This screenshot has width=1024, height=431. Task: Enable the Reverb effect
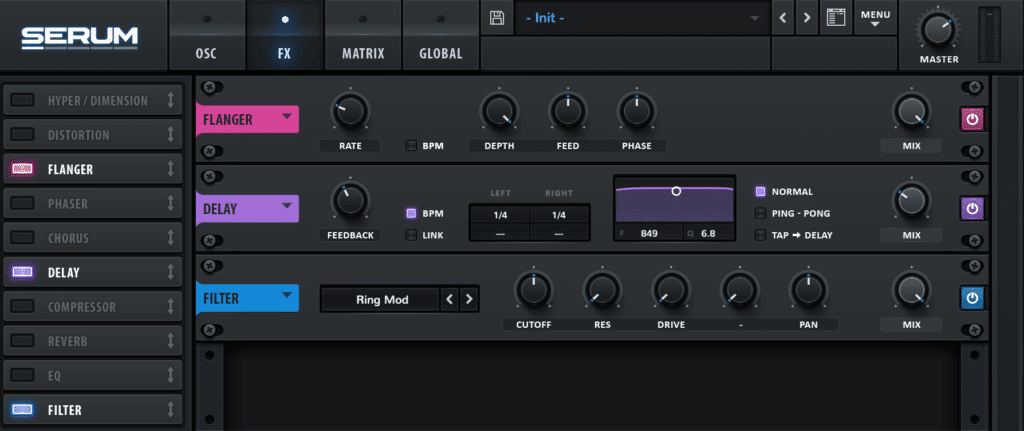(x=24, y=342)
